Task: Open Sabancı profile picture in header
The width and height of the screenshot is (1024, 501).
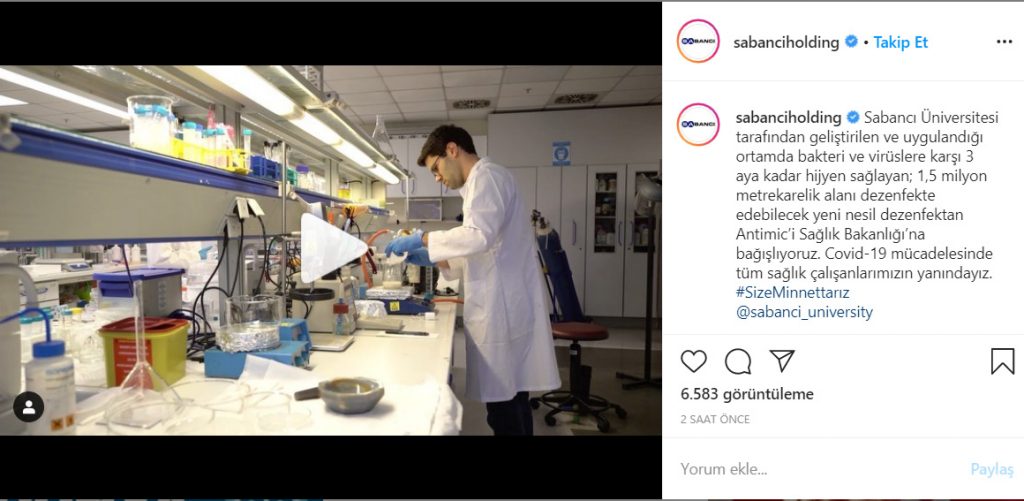Action: coord(698,41)
